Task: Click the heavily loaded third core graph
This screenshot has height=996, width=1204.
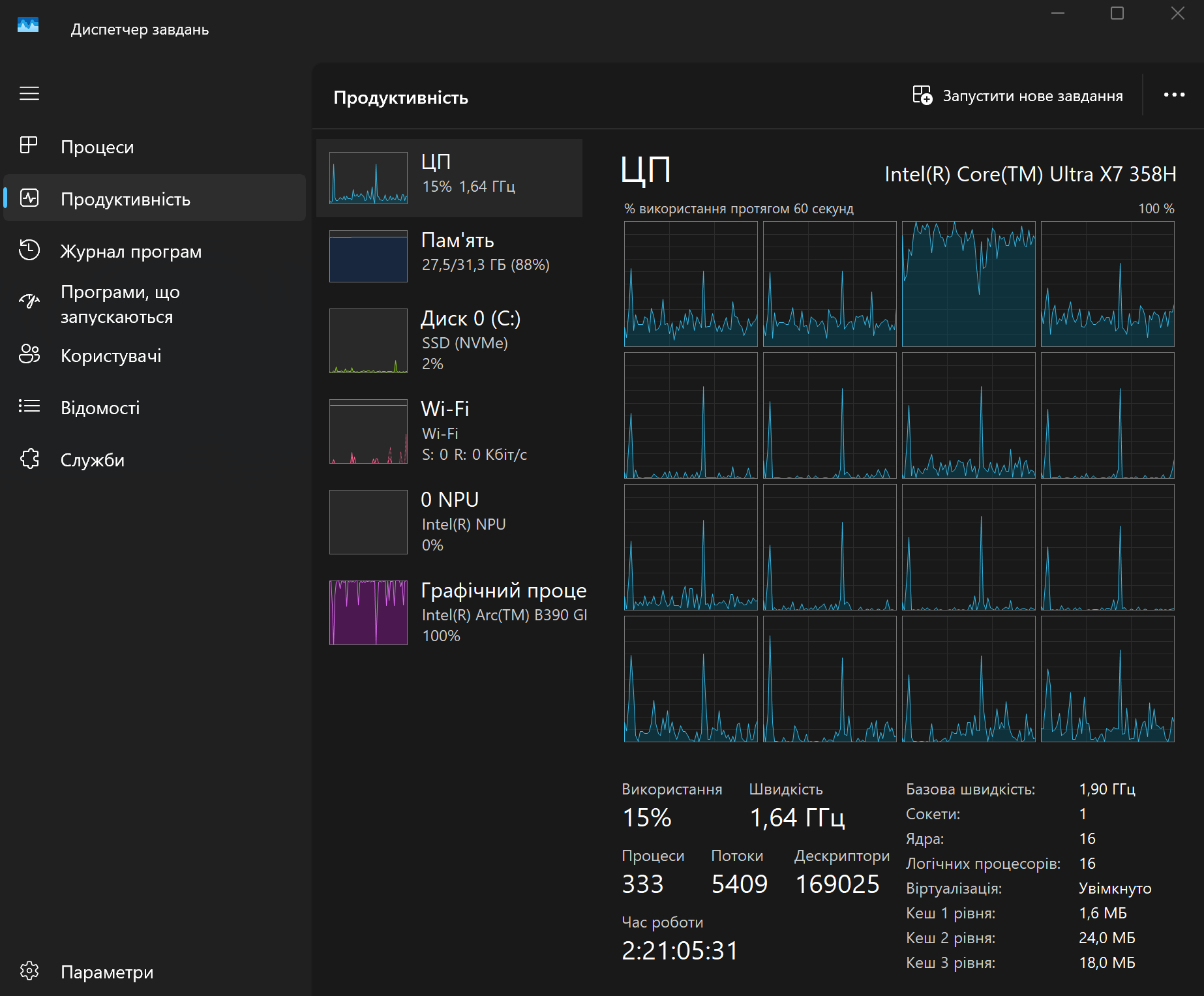Action: [x=969, y=284]
